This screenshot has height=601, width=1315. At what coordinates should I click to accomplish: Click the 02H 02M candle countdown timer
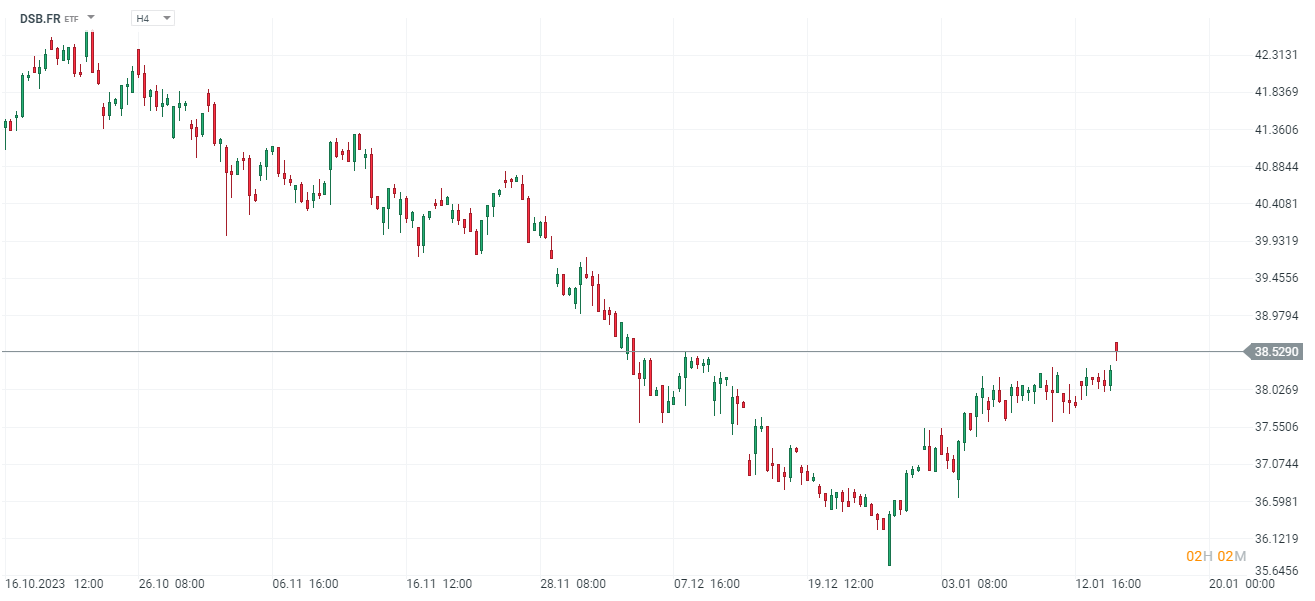[x=1216, y=556]
